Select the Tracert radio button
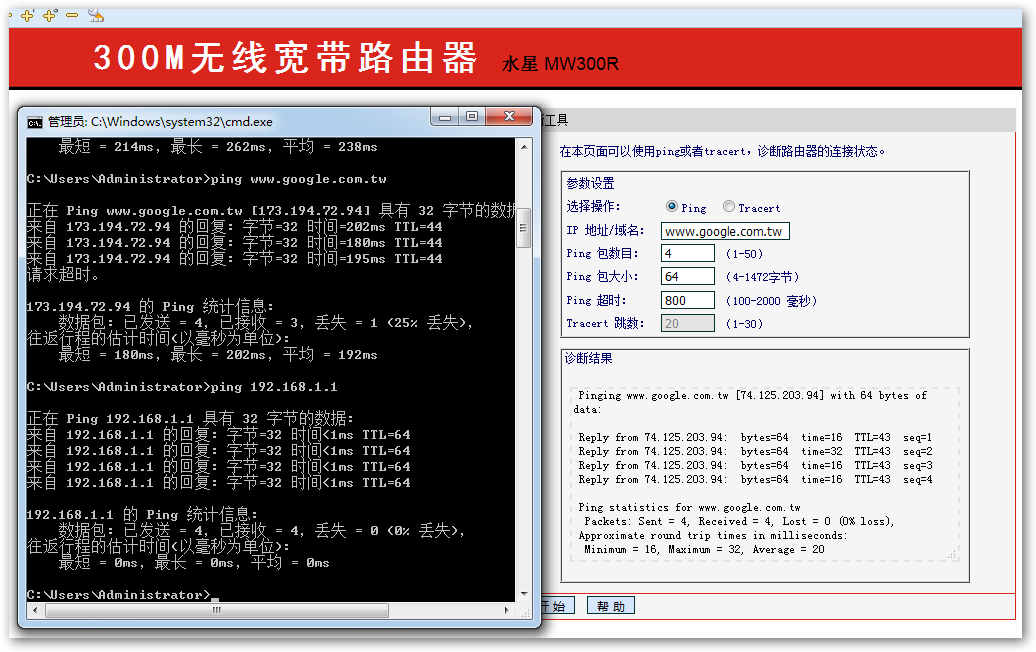The image size is (1036, 652). (728, 206)
